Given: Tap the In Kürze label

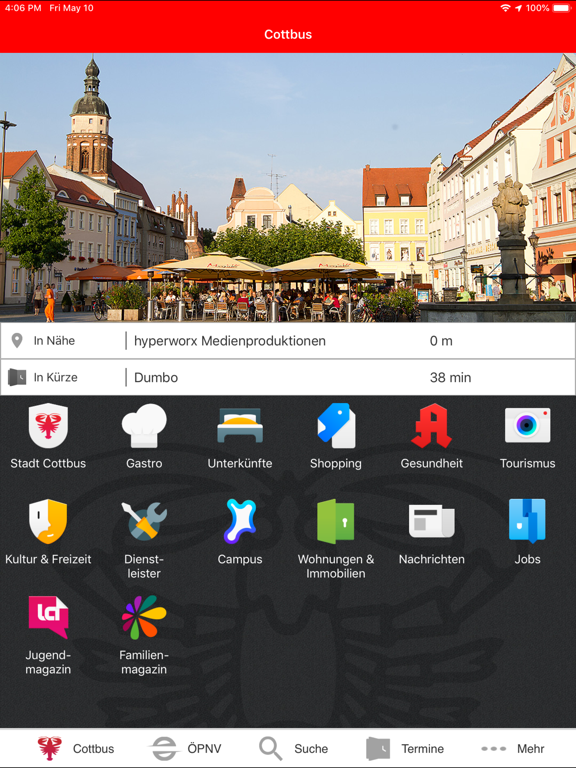Looking at the screenshot, I should (x=55, y=378).
